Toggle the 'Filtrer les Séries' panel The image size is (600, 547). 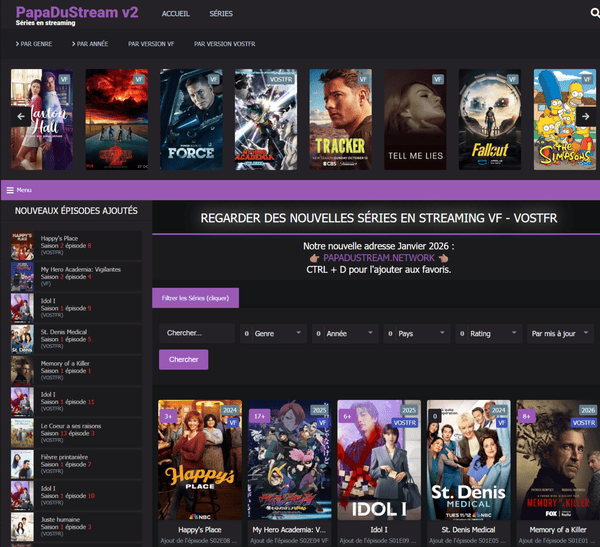click(196, 298)
